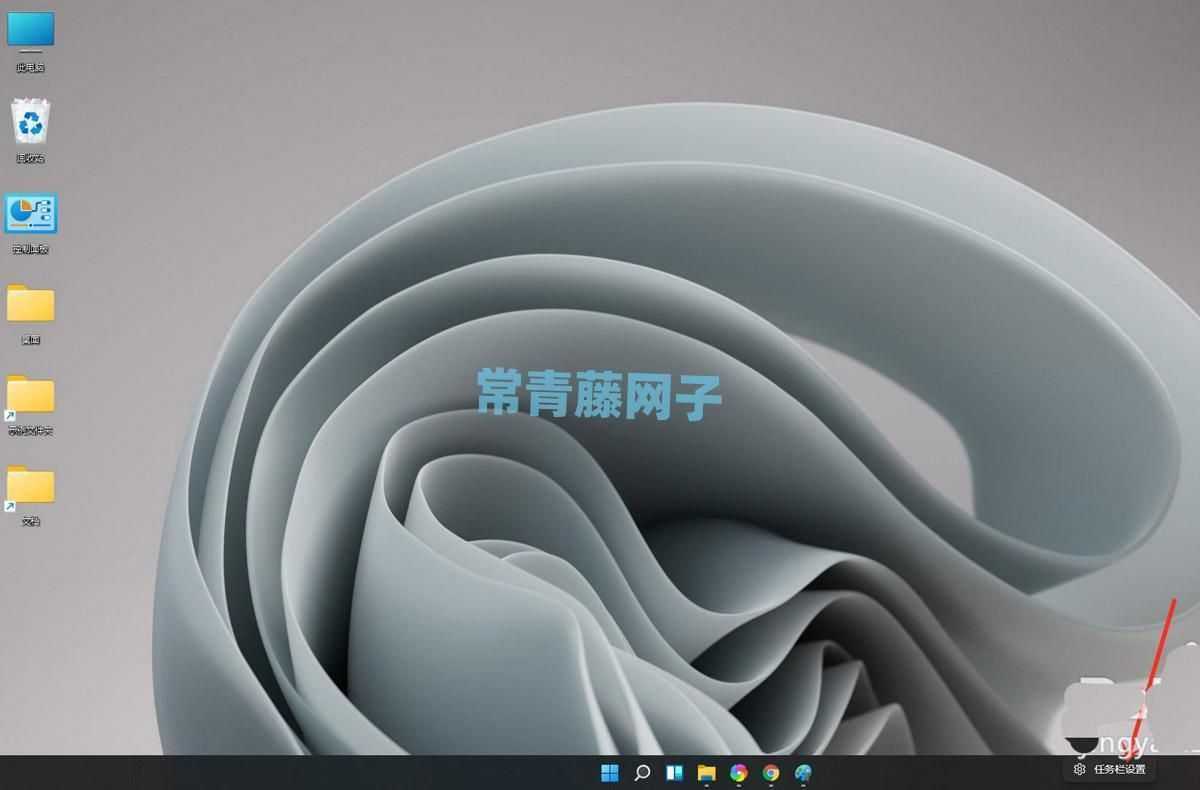The height and width of the screenshot is (790, 1200).
Task: Open taskbar Search magnifier
Action: 642,772
